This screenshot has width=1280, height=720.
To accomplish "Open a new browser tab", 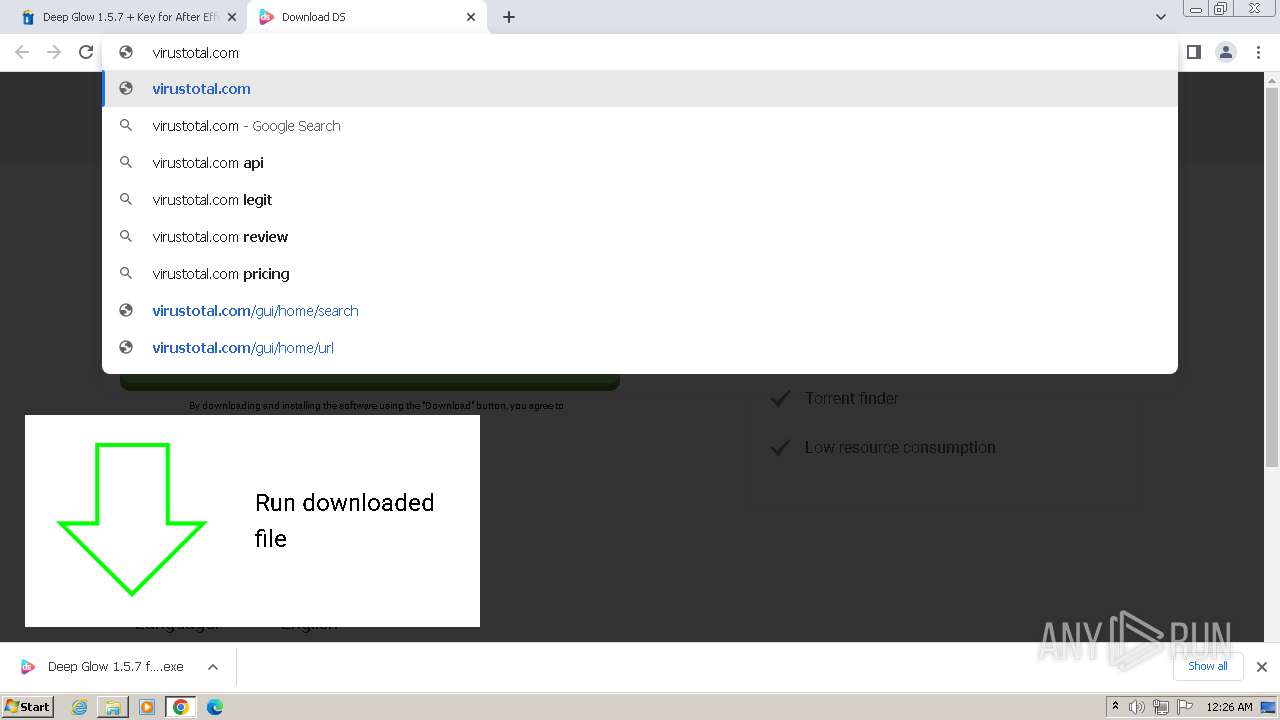I will 508,17.
